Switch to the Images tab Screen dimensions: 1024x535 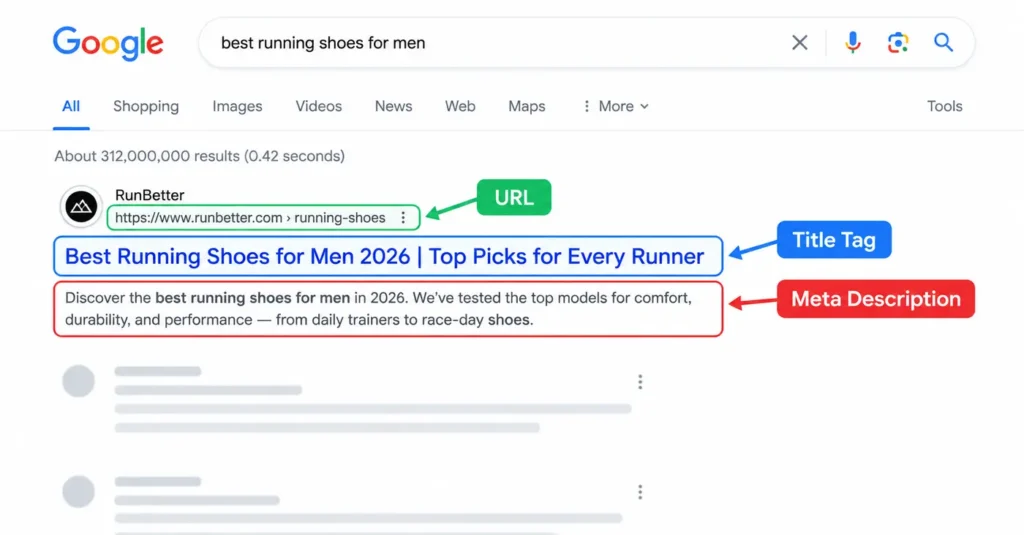pyautogui.click(x=237, y=106)
